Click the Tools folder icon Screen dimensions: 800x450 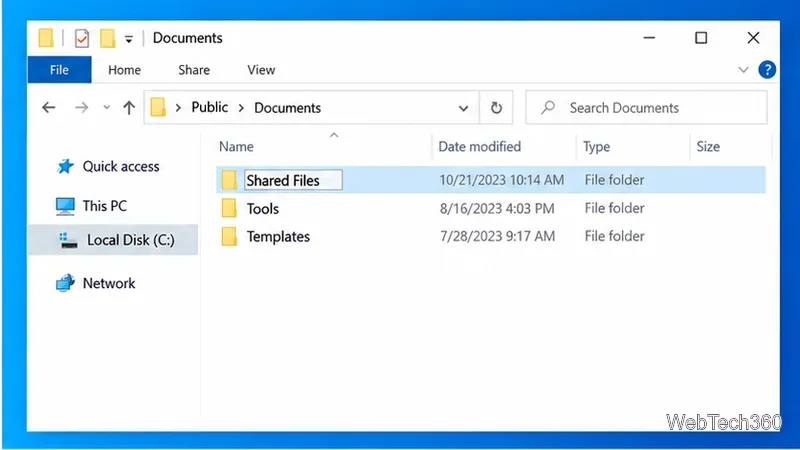pos(229,208)
